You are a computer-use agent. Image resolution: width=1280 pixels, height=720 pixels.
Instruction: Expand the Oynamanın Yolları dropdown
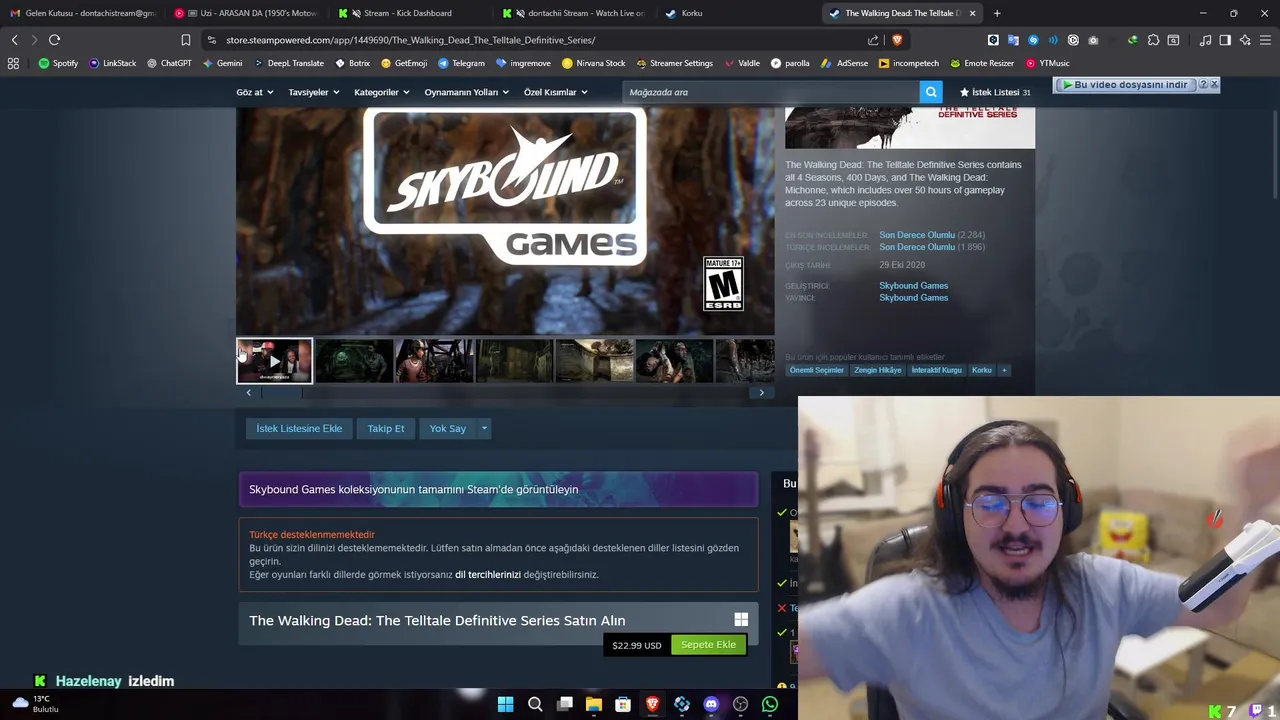[466, 92]
